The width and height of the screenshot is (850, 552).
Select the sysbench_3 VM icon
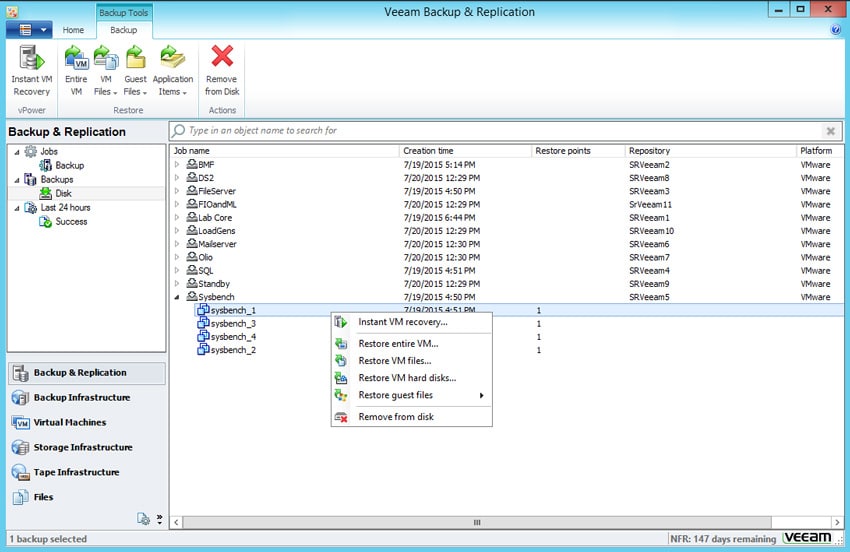pyautogui.click(x=203, y=323)
